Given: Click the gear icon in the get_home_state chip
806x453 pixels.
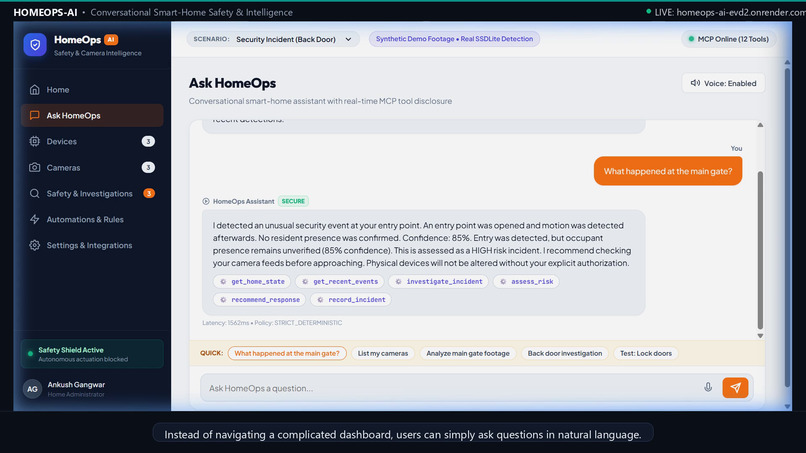Looking at the screenshot, I should (x=223, y=281).
